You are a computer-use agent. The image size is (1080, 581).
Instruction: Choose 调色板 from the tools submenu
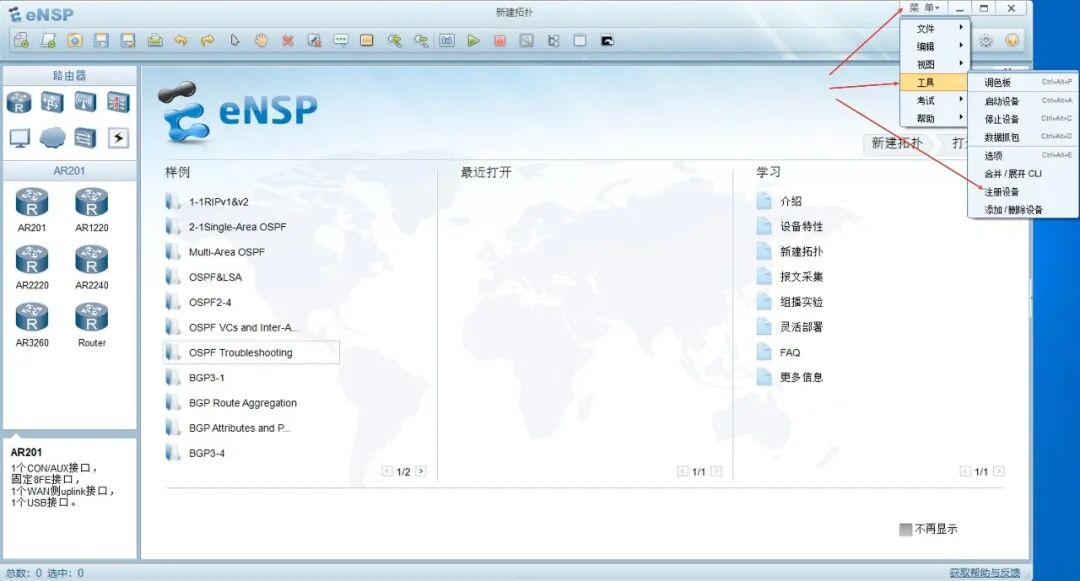tap(1023, 83)
